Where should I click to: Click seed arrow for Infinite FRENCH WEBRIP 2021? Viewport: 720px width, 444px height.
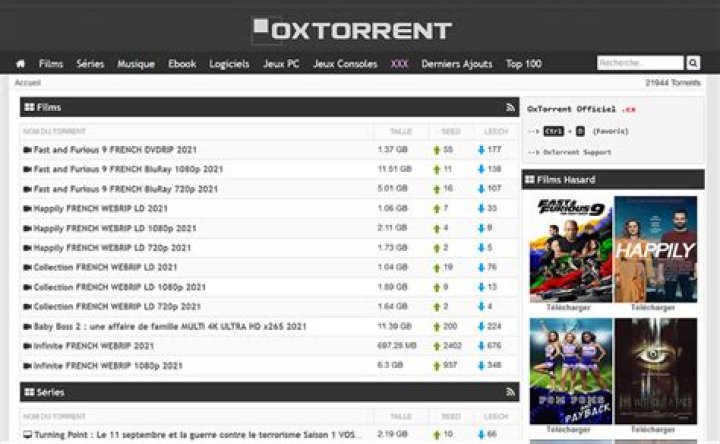(437, 346)
